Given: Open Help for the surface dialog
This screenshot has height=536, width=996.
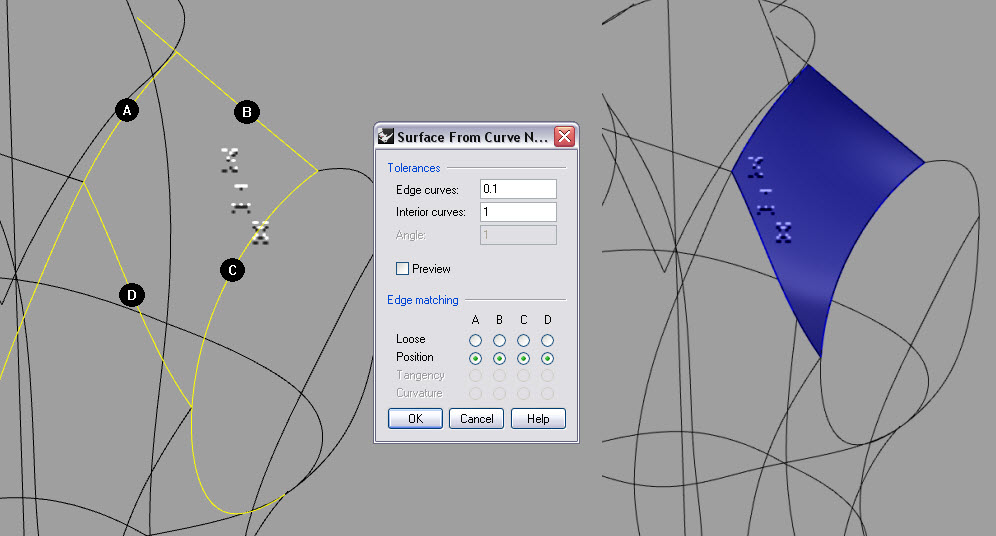Looking at the screenshot, I should (x=538, y=419).
